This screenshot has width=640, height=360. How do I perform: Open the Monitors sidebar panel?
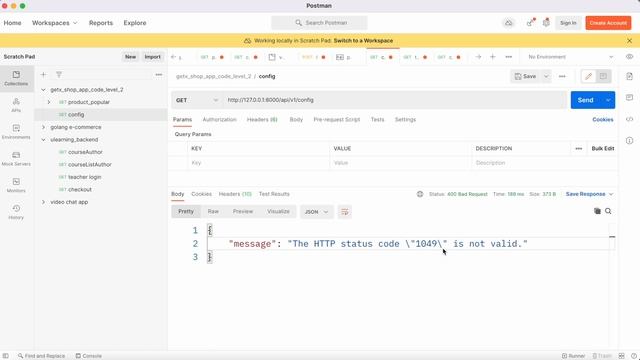(16, 185)
